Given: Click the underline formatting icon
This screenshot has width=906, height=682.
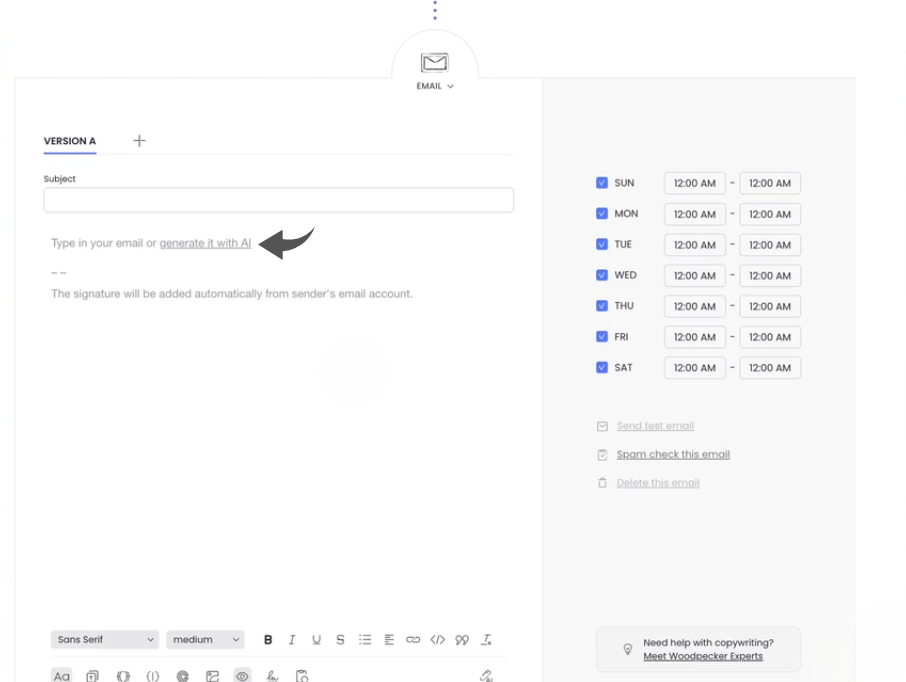Looking at the screenshot, I should click(x=316, y=640).
